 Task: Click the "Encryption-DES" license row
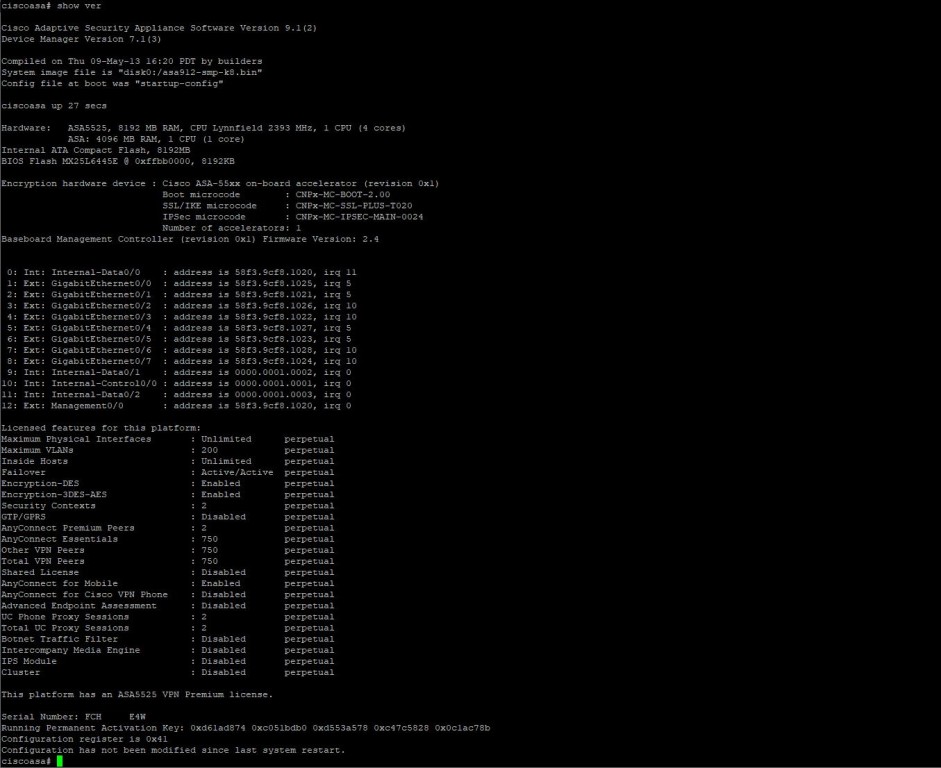tap(168, 484)
